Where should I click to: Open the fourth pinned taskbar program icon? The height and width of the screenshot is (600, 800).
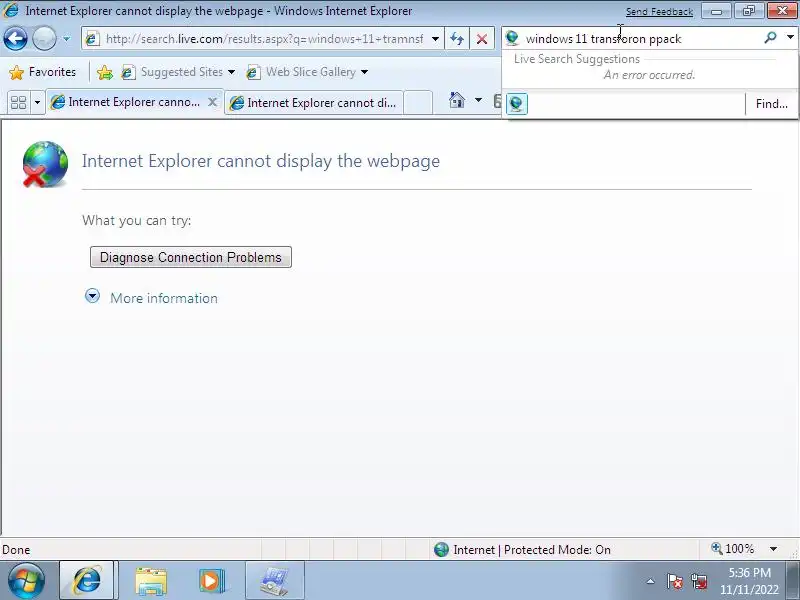274,581
